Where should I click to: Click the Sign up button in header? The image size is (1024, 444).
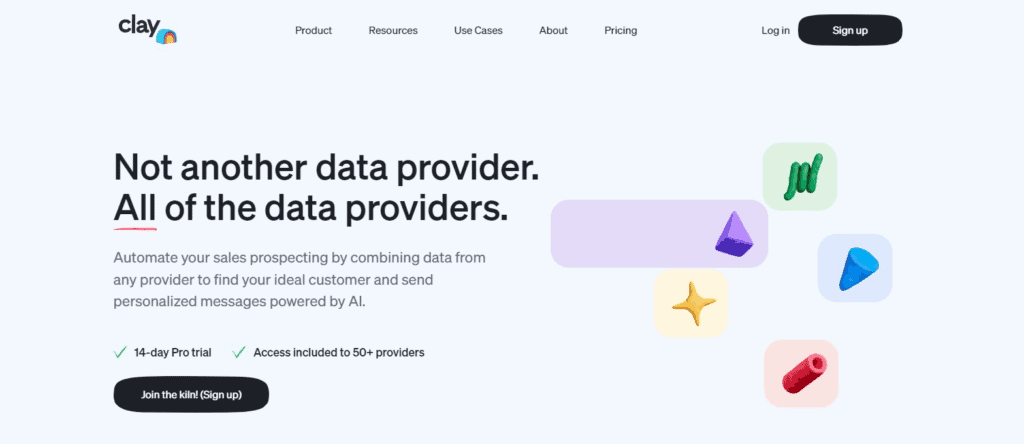coord(850,30)
